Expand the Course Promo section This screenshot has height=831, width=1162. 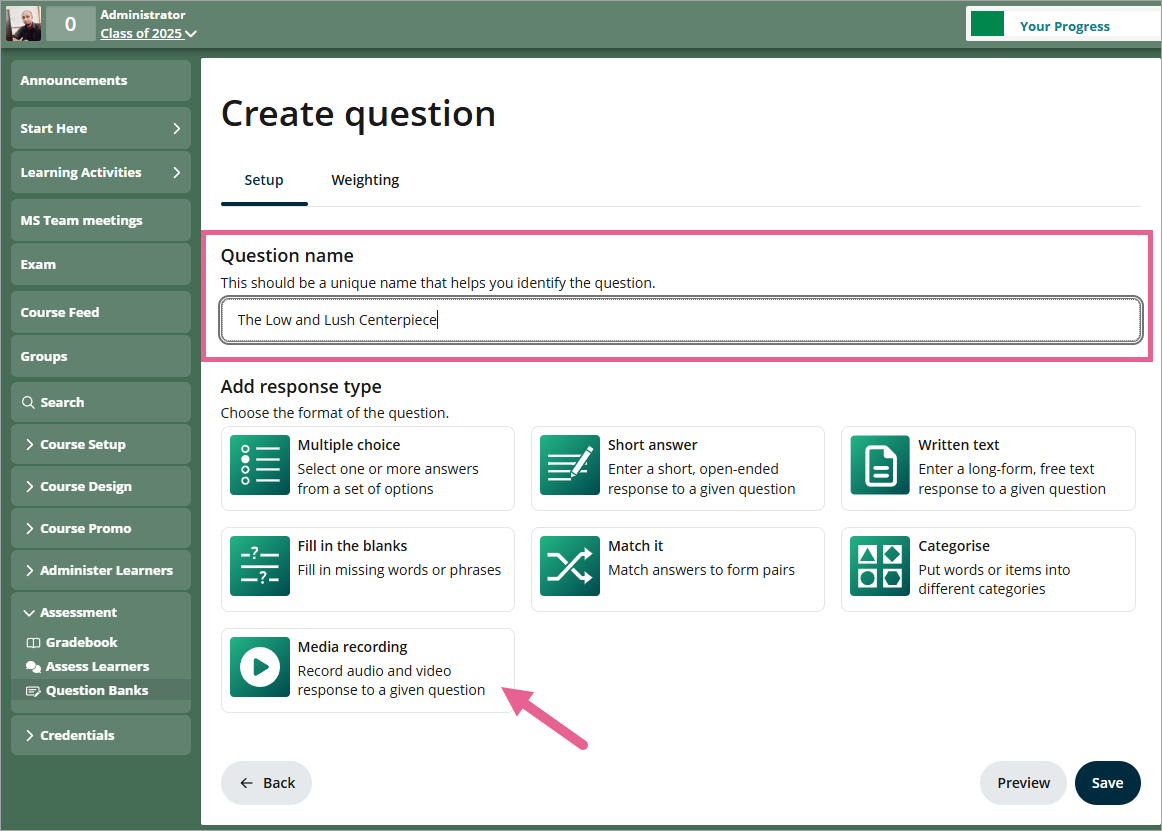tap(101, 528)
